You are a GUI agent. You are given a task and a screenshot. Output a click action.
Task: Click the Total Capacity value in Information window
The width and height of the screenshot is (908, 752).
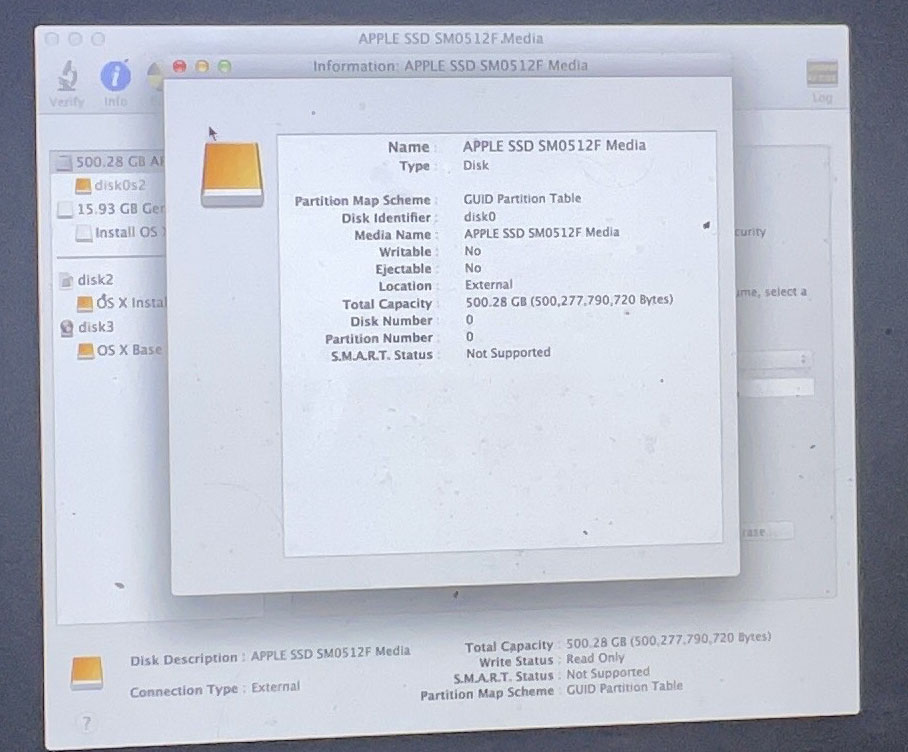pyautogui.click(x=569, y=300)
